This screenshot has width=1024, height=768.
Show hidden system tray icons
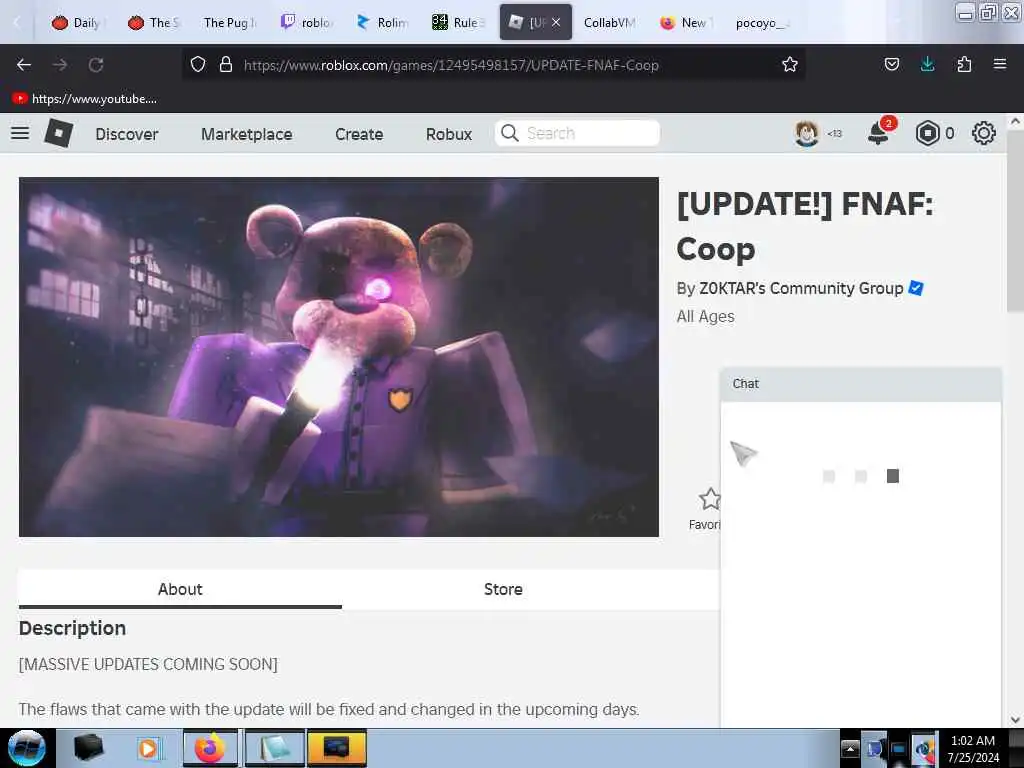[850, 748]
